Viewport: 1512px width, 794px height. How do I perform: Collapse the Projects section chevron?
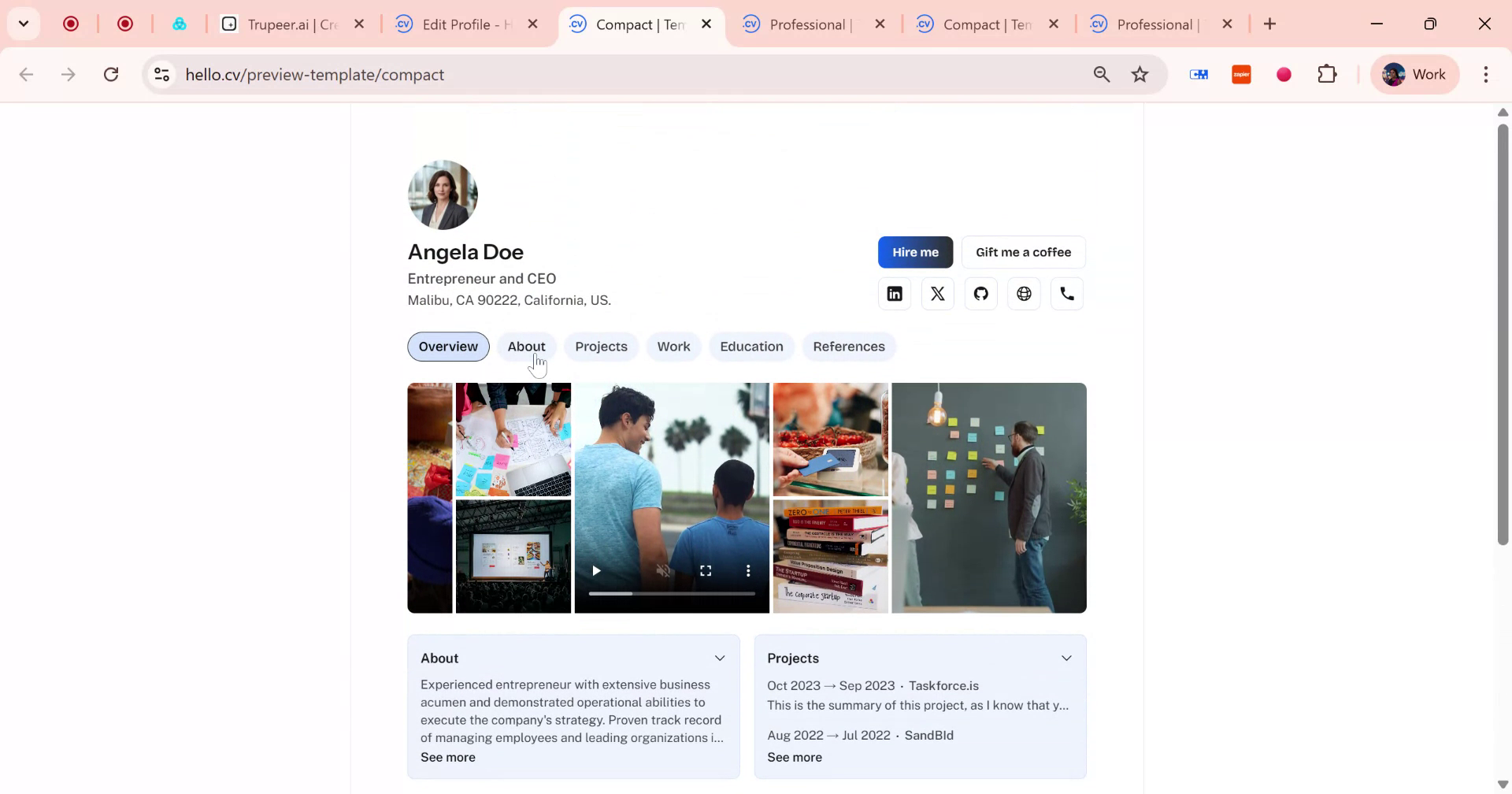point(1066,658)
